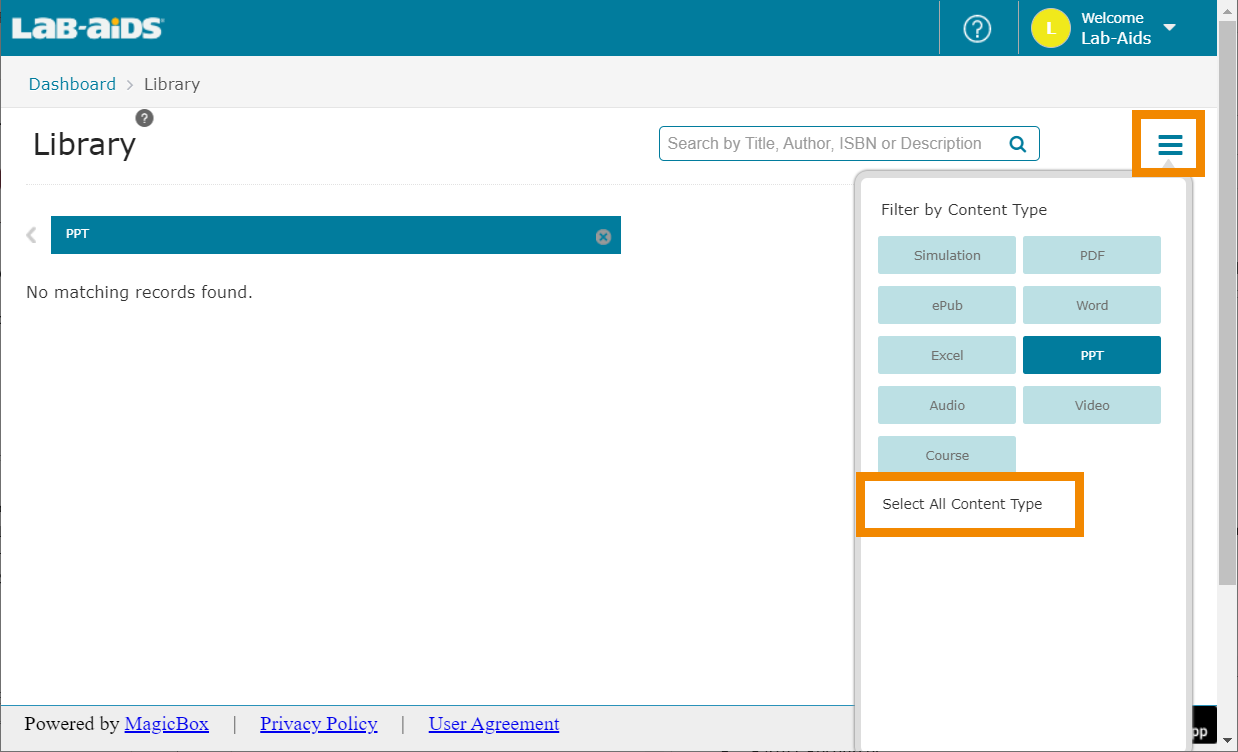Choose Select All Content Type

pos(962,504)
